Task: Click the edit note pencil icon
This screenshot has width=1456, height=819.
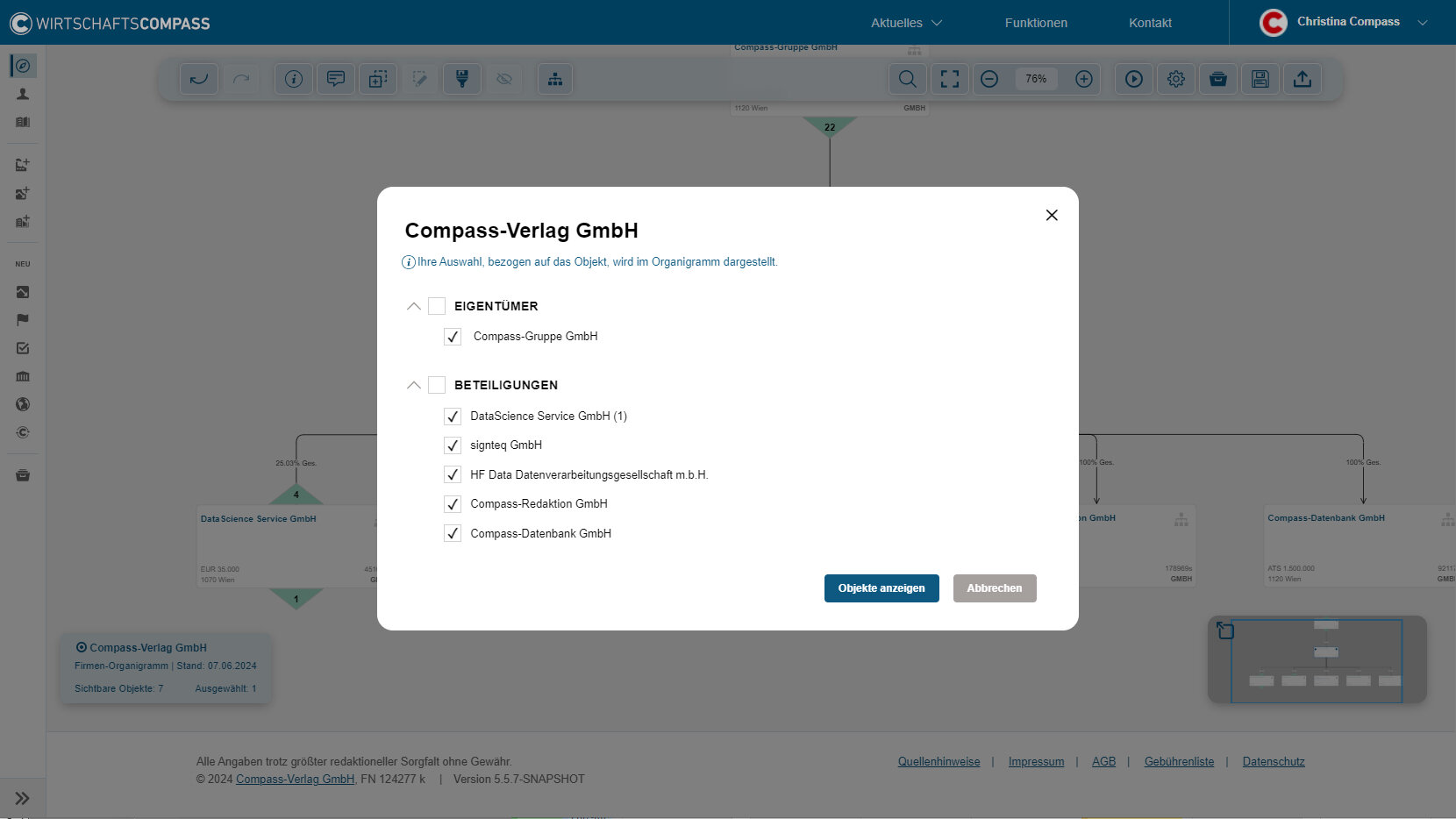Action: (x=420, y=79)
